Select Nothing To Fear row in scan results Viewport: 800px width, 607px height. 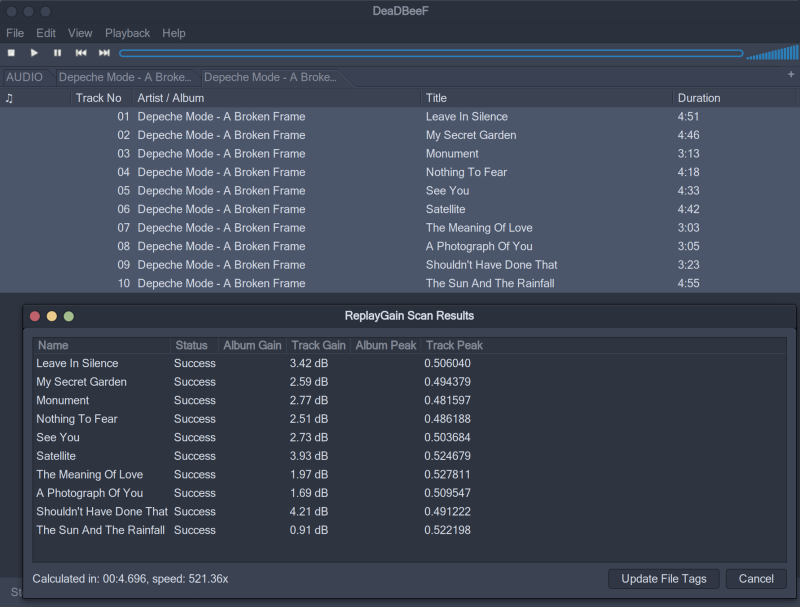tap(409, 419)
